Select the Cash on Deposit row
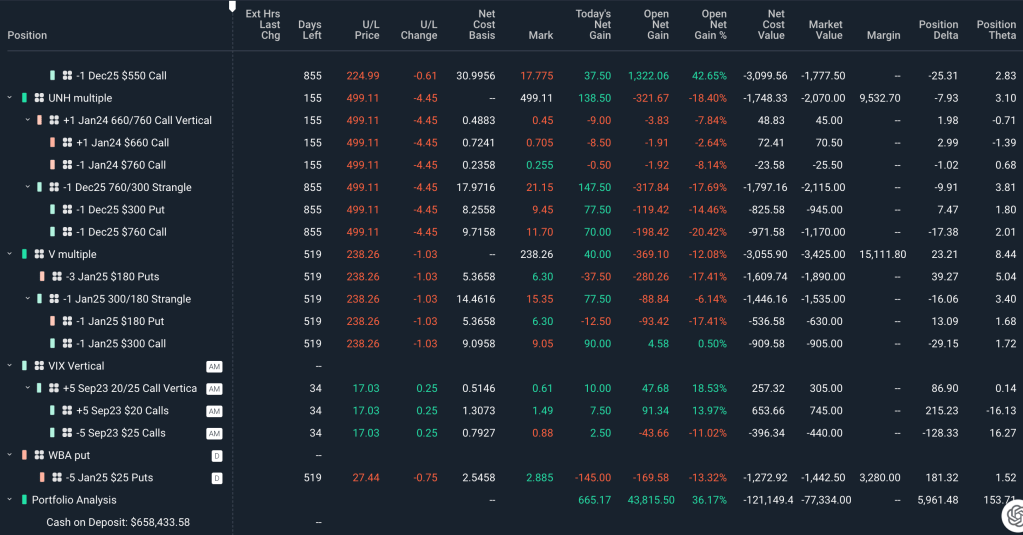The height and width of the screenshot is (535, 1023). click(117, 522)
